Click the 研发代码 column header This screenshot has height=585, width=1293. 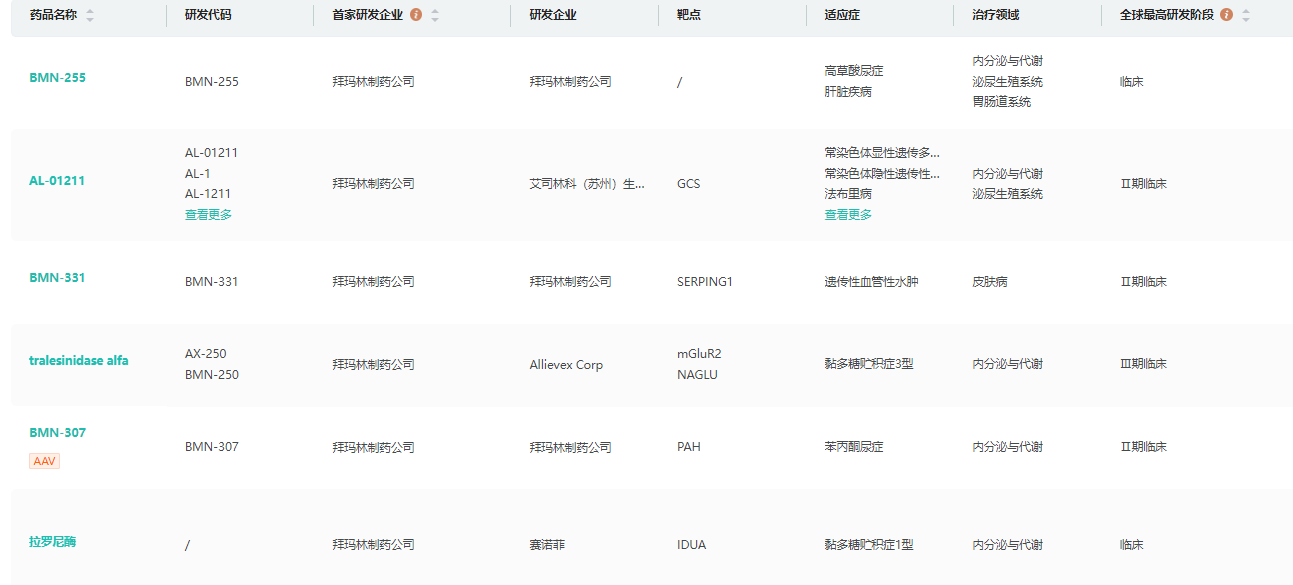(x=208, y=16)
